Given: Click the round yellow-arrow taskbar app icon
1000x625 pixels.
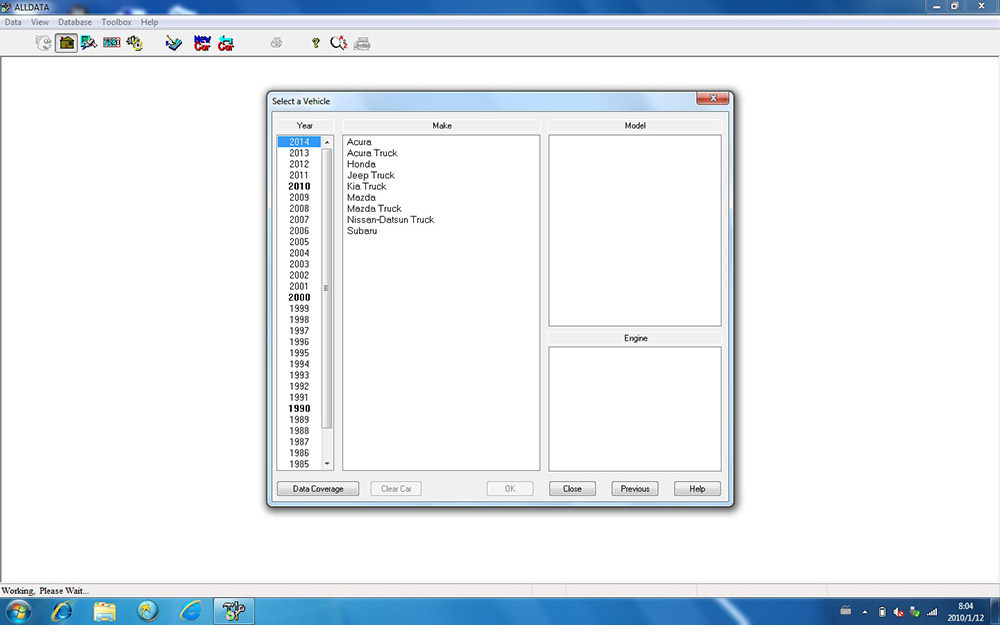Looking at the screenshot, I should (147, 612).
